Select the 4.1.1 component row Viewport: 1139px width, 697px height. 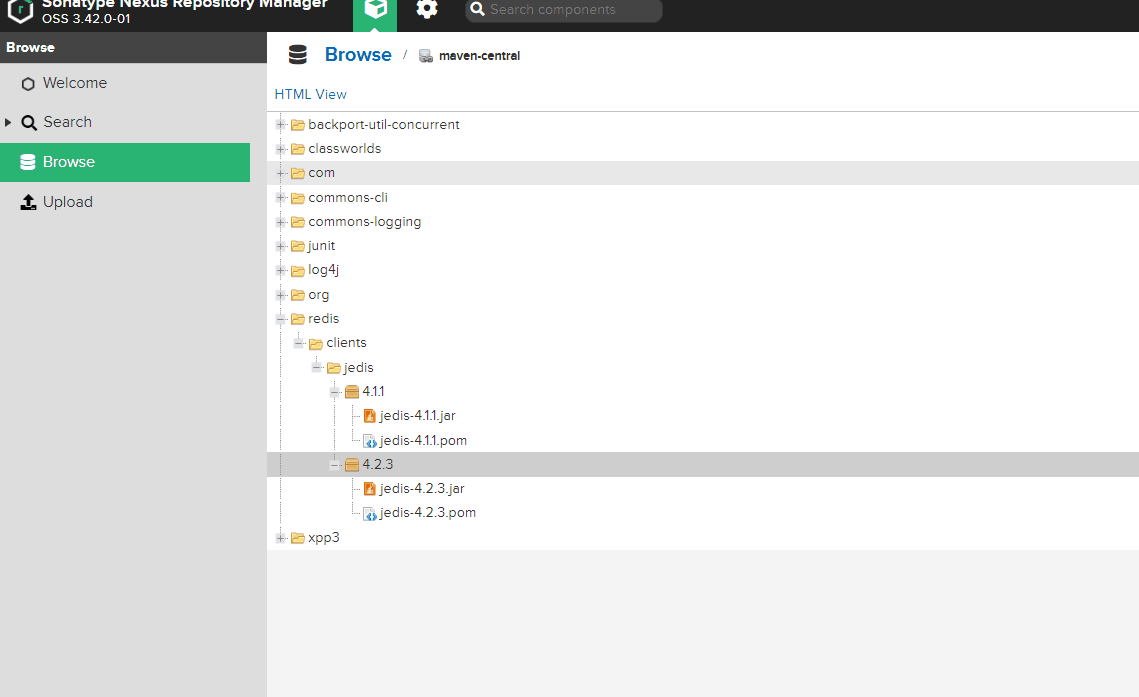pos(703,391)
